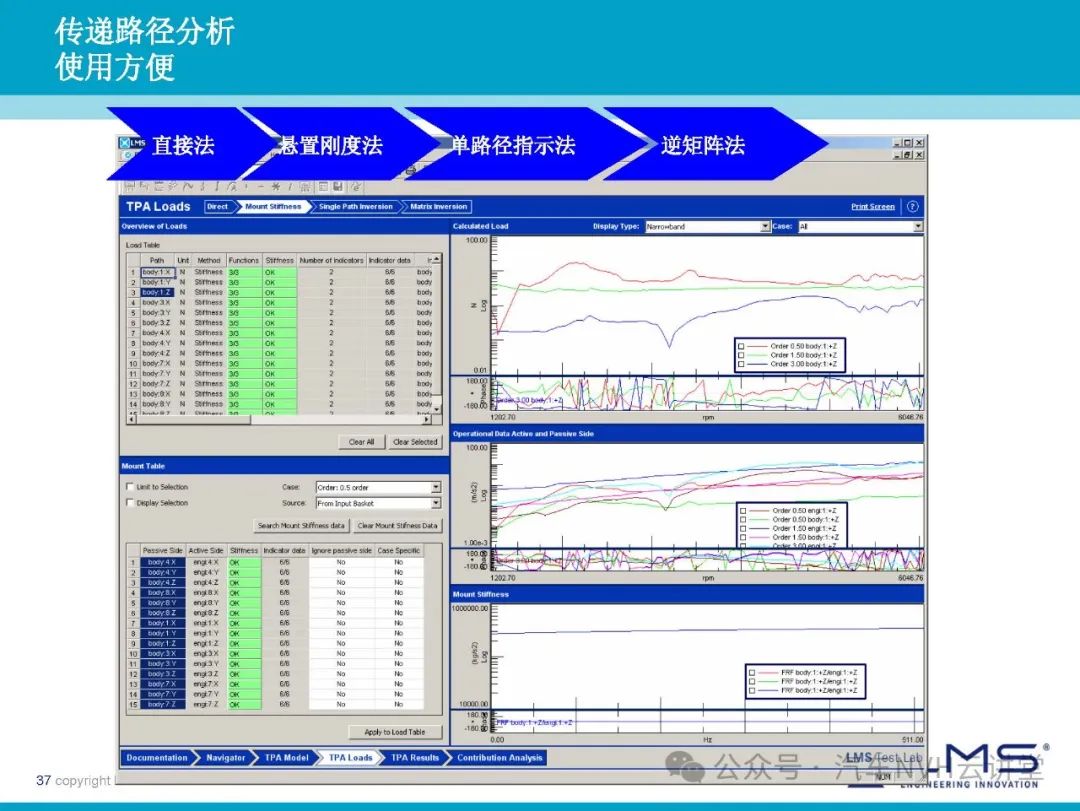
Task: Switch to Single Path Inversion tab
Action: tap(355, 207)
